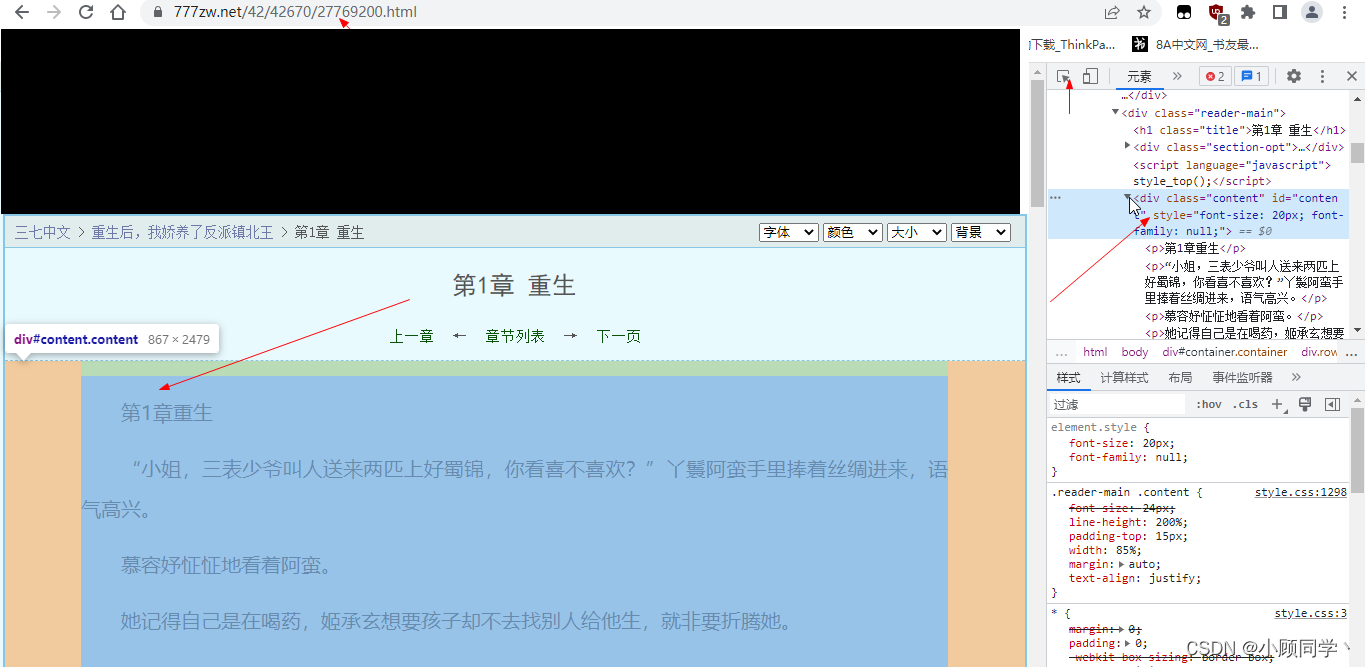Toggle rendering emulation paintbrush icon
Screen dimensions: 1365x667
pos(1305,404)
